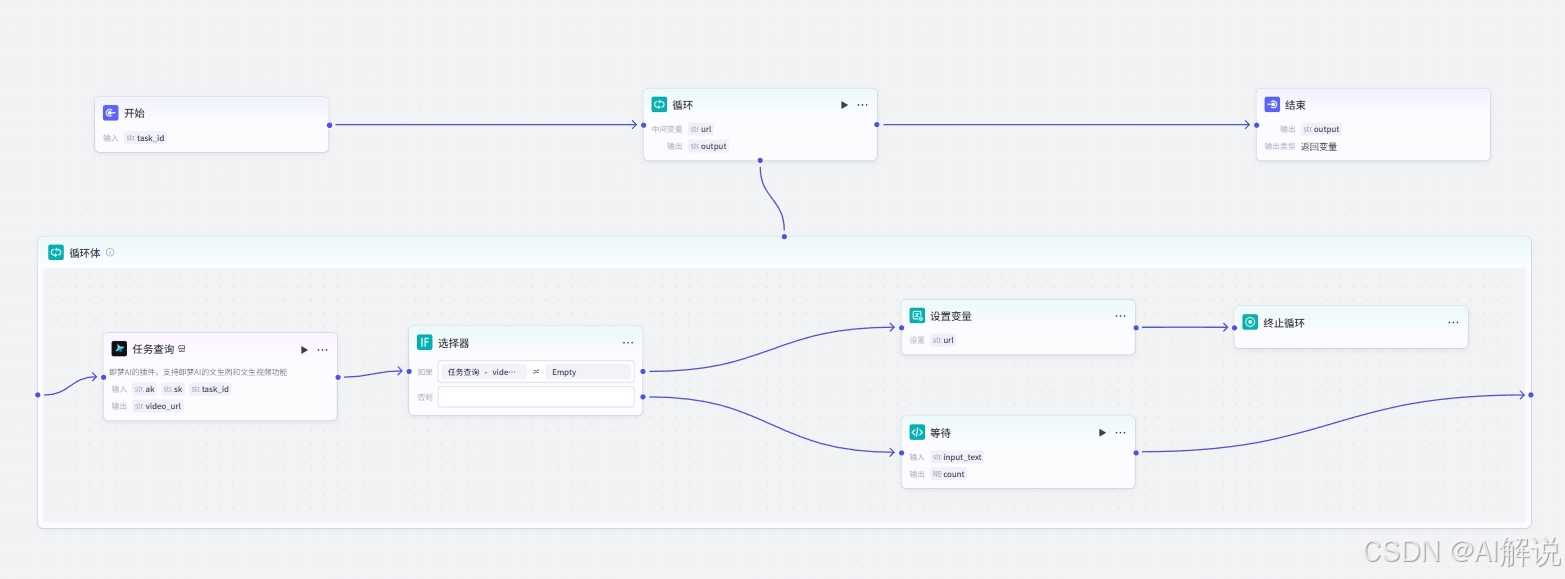Click the empty 否则 branch field
1565x579 pixels.
click(536, 397)
